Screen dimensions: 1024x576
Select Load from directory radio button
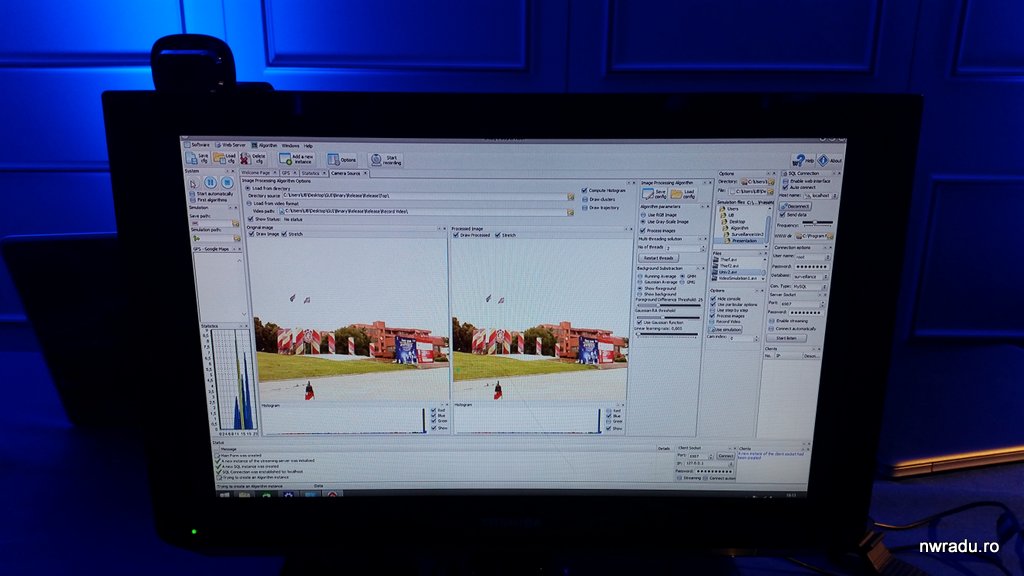point(248,188)
